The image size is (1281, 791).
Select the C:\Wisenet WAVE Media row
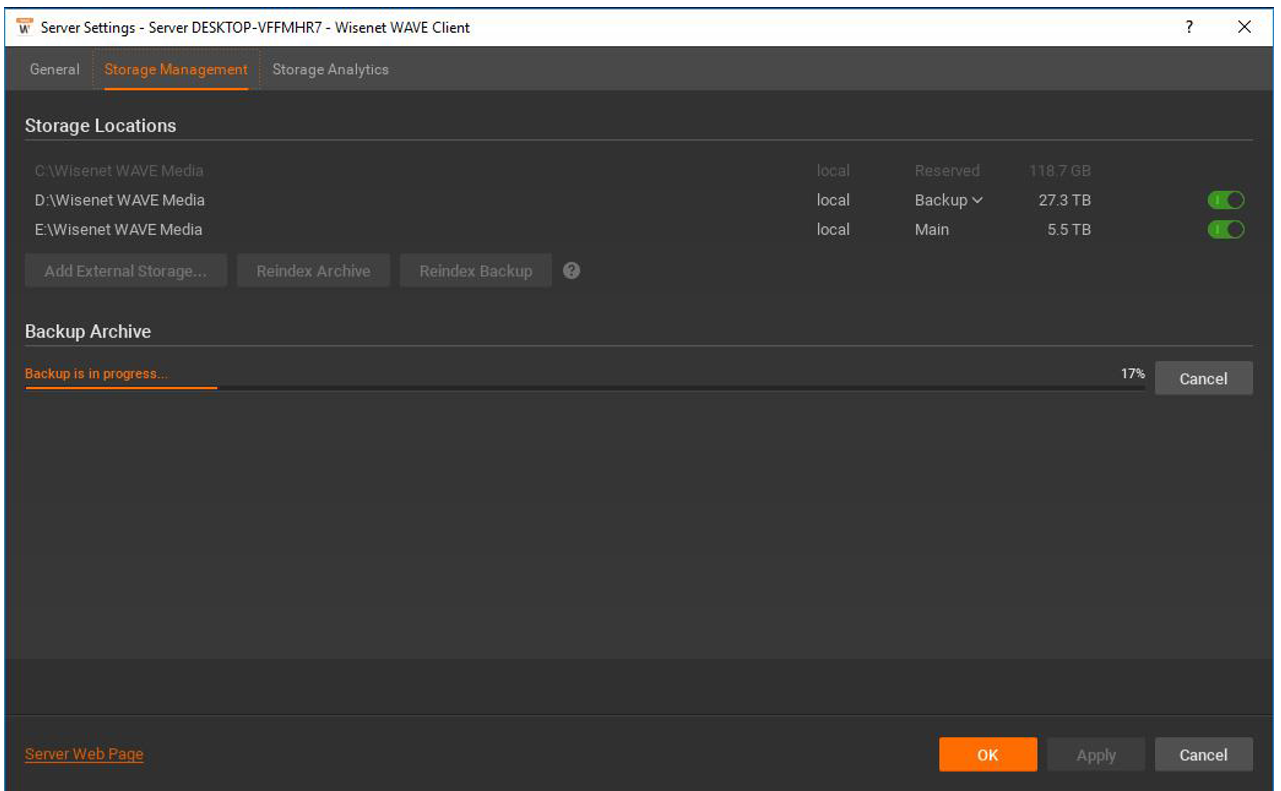coord(638,171)
